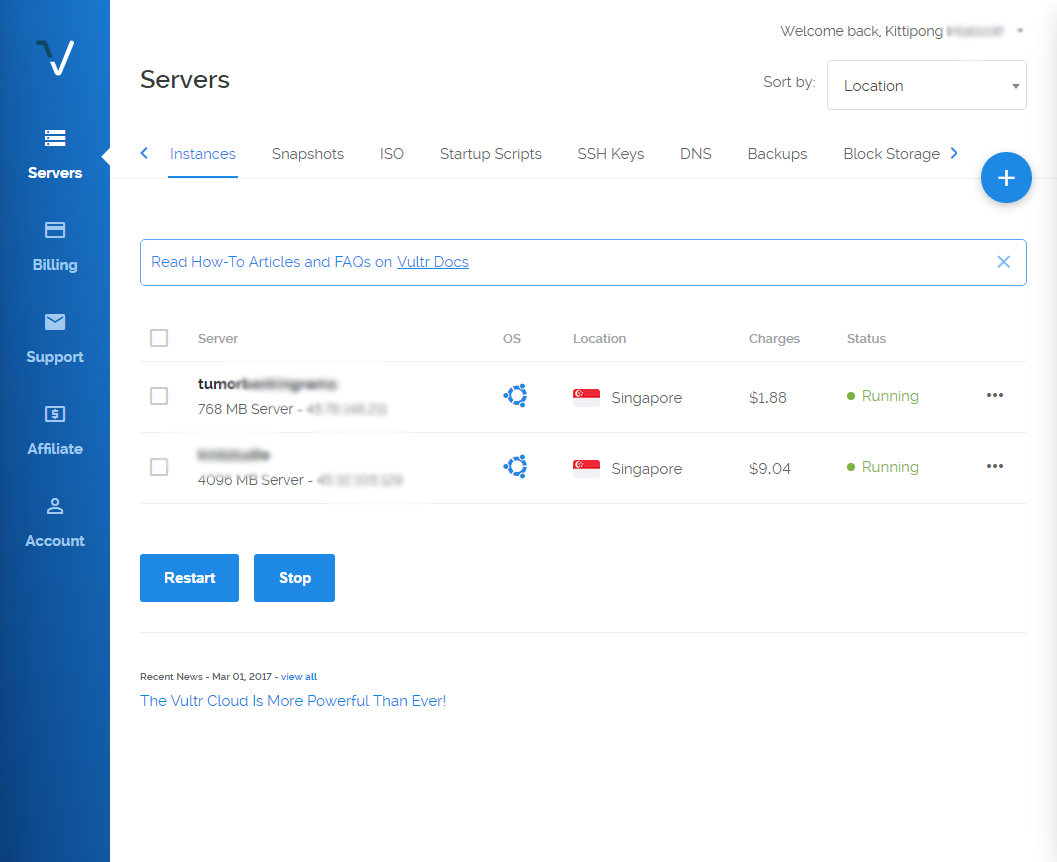Open Account person icon
Image resolution: width=1057 pixels, height=862 pixels.
[x=55, y=506]
